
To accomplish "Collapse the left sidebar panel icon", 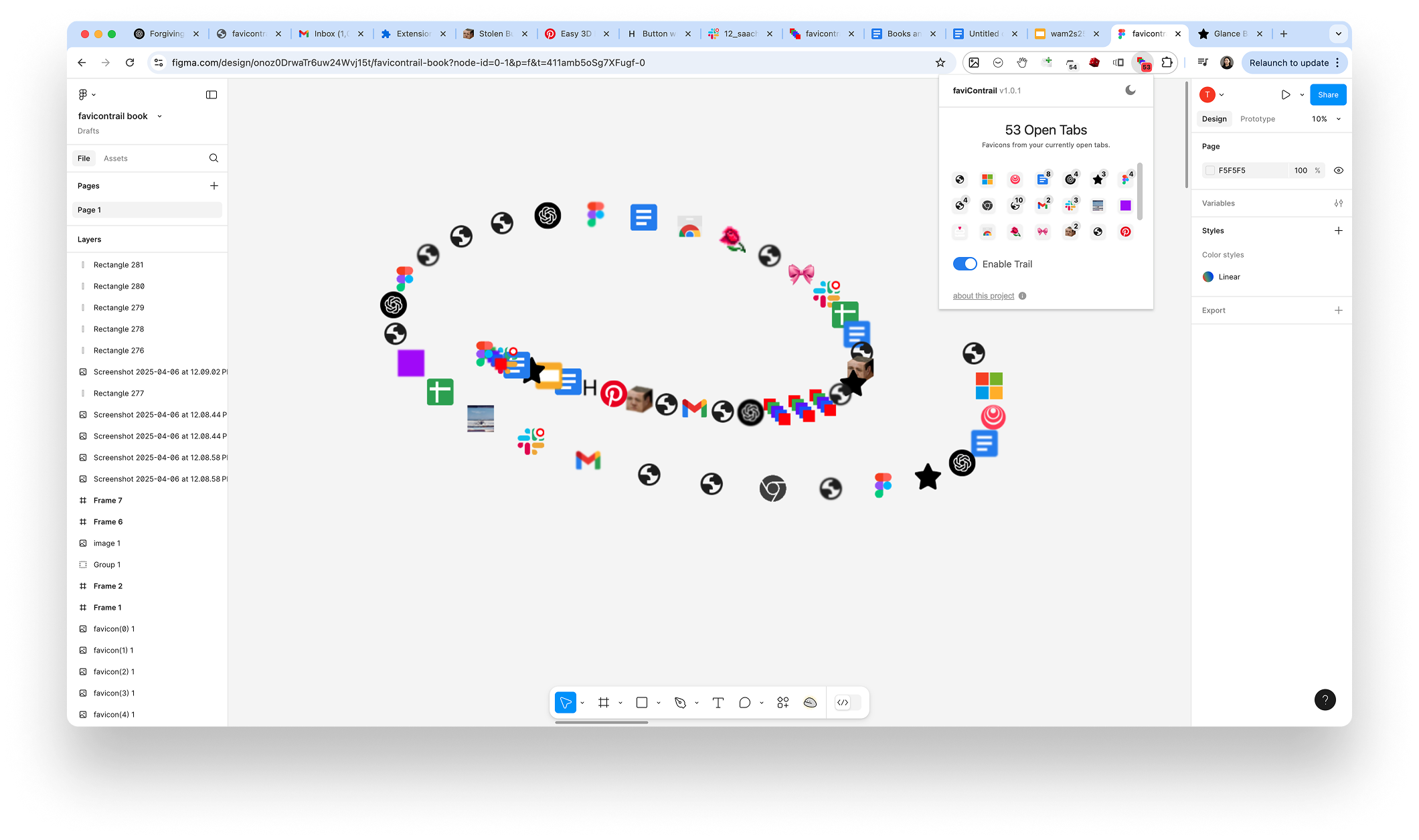I will (x=212, y=95).
